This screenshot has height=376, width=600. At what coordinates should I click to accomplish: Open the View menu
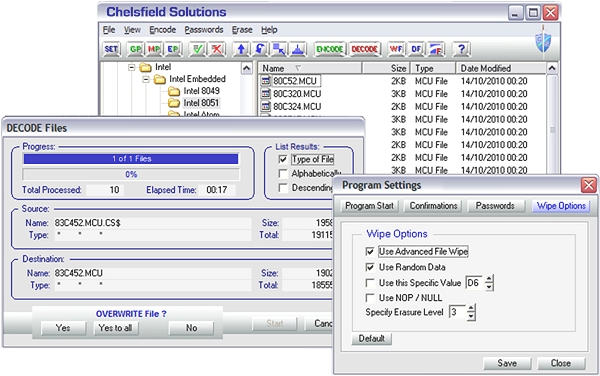[132, 30]
